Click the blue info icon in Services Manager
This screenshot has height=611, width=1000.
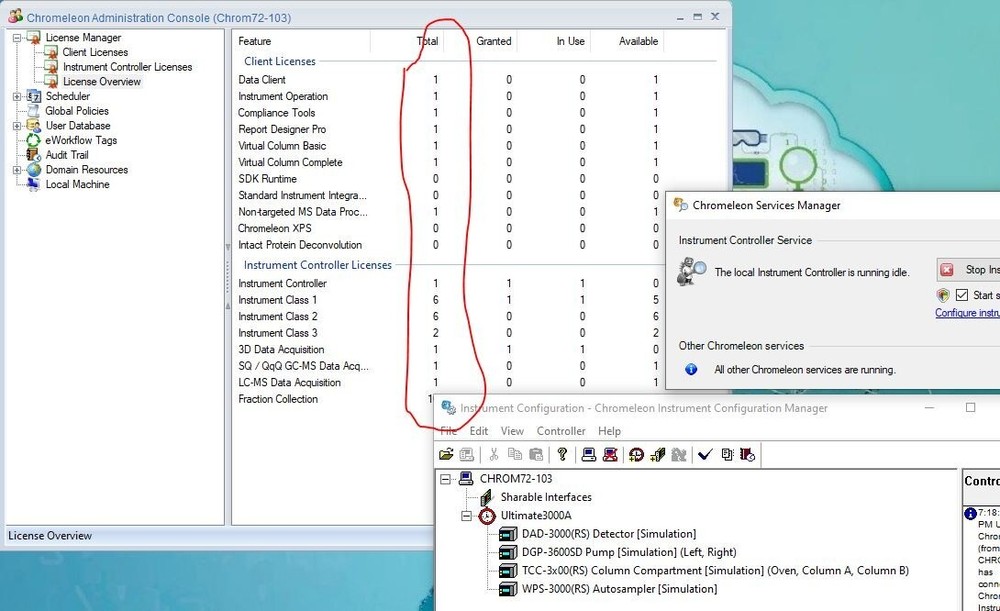[691, 369]
